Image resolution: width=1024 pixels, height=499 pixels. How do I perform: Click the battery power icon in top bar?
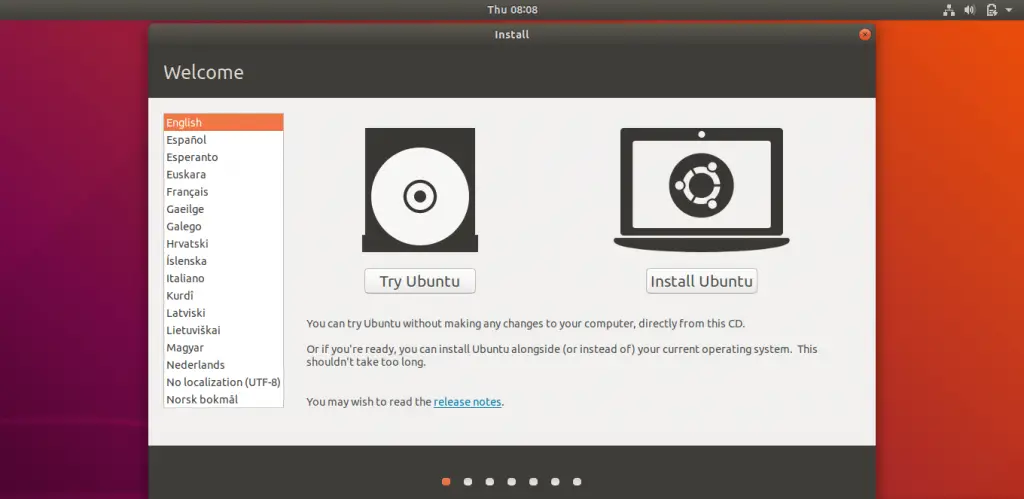[991, 10]
